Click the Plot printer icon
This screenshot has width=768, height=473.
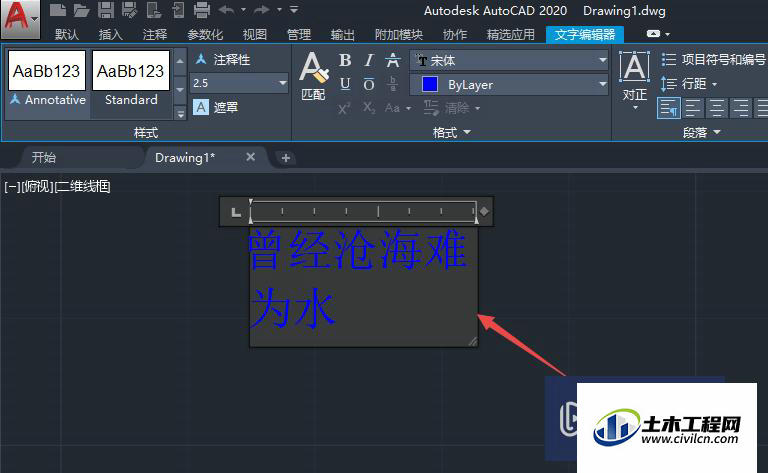[202, 9]
